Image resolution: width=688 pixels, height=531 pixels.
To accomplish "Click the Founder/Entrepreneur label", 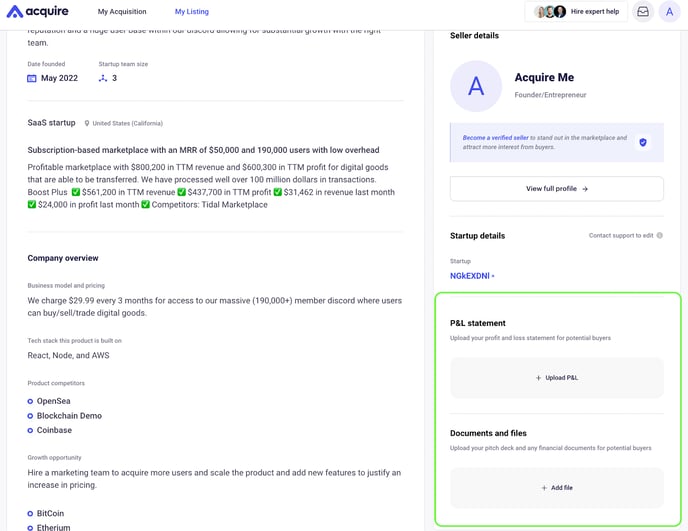I will click(x=550, y=95).
